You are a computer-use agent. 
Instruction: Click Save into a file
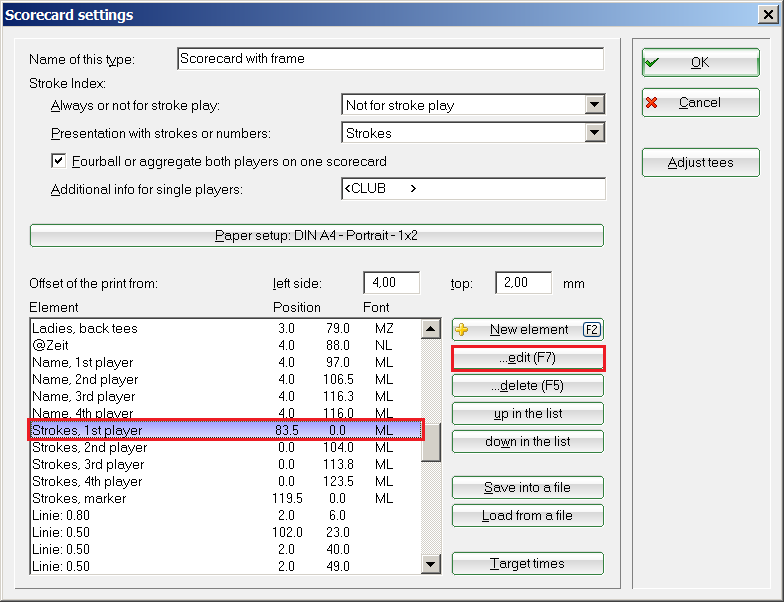click(528, 488)
